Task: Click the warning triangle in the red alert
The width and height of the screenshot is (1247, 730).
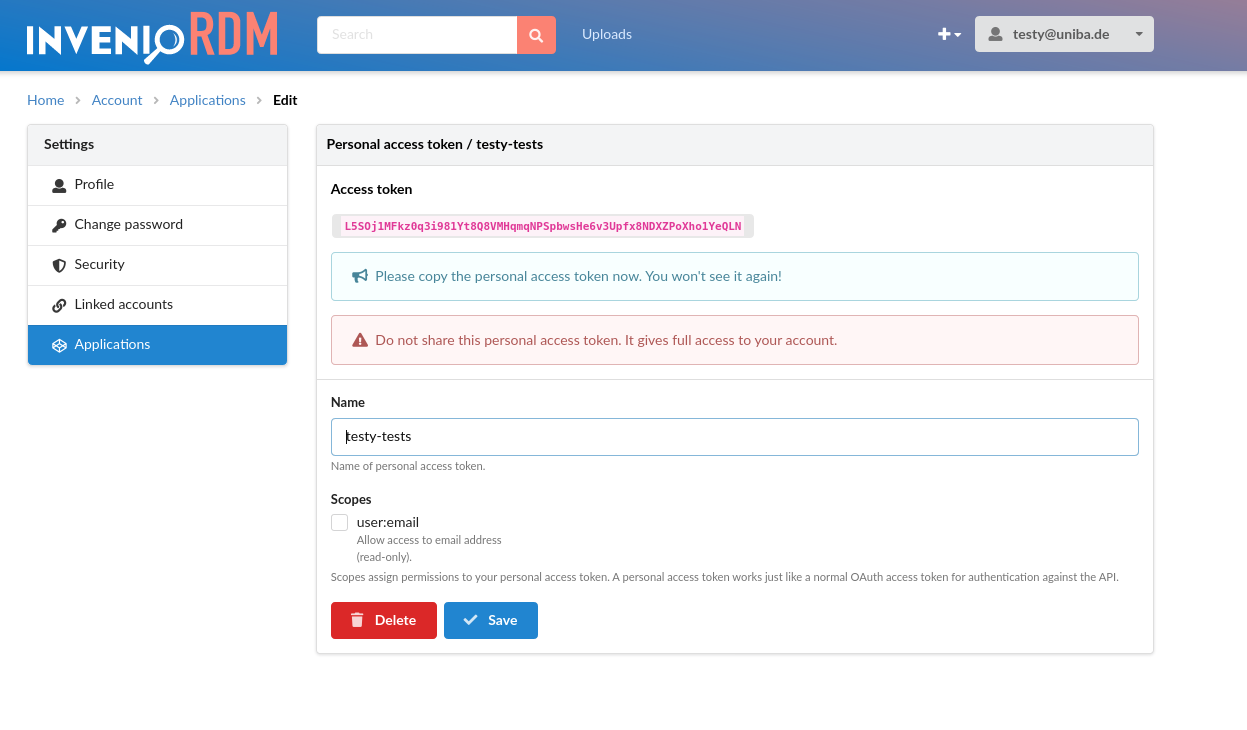Action: pos(359,339)
